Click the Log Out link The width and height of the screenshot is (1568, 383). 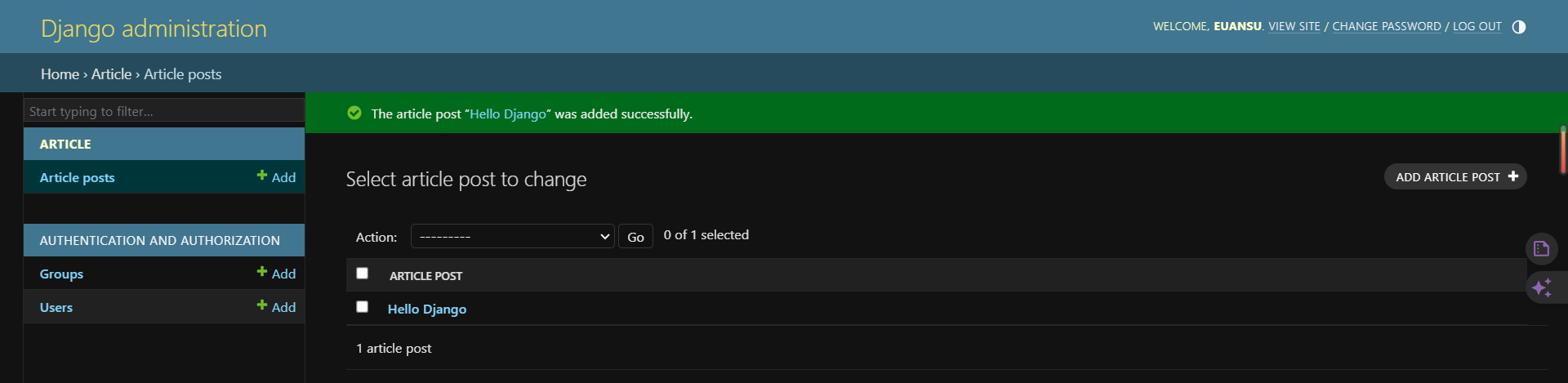tap(1477, 27)
